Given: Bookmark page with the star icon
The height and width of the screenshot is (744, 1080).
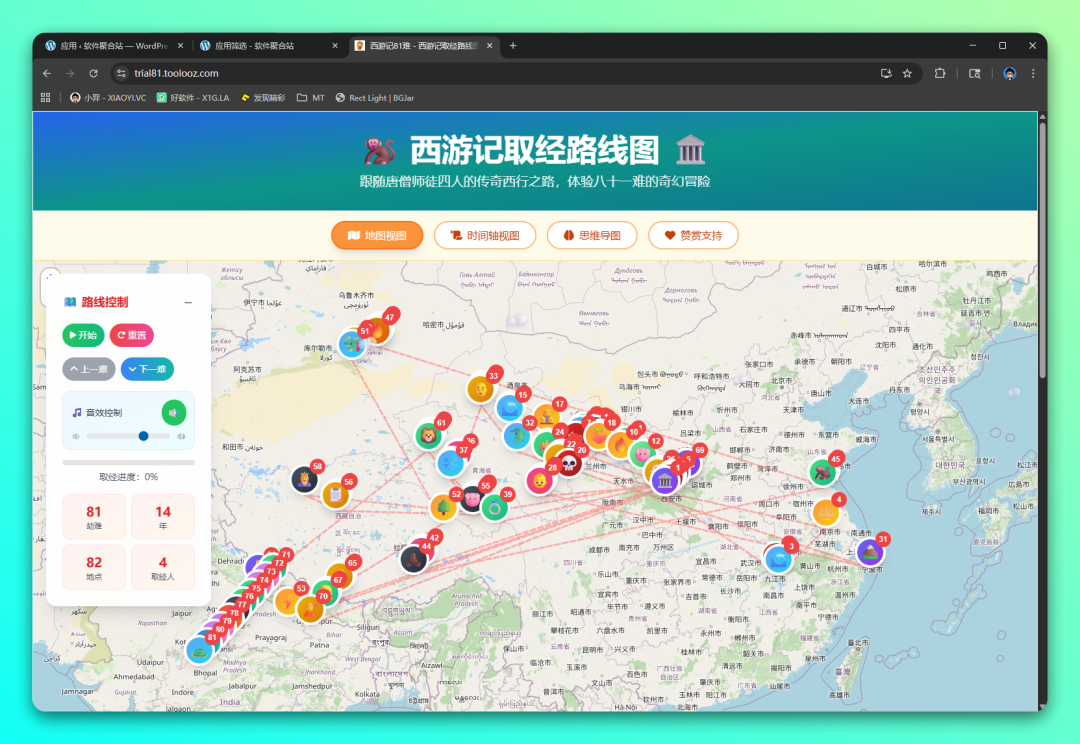Looking at the screenshot, I should pos(907,73).
